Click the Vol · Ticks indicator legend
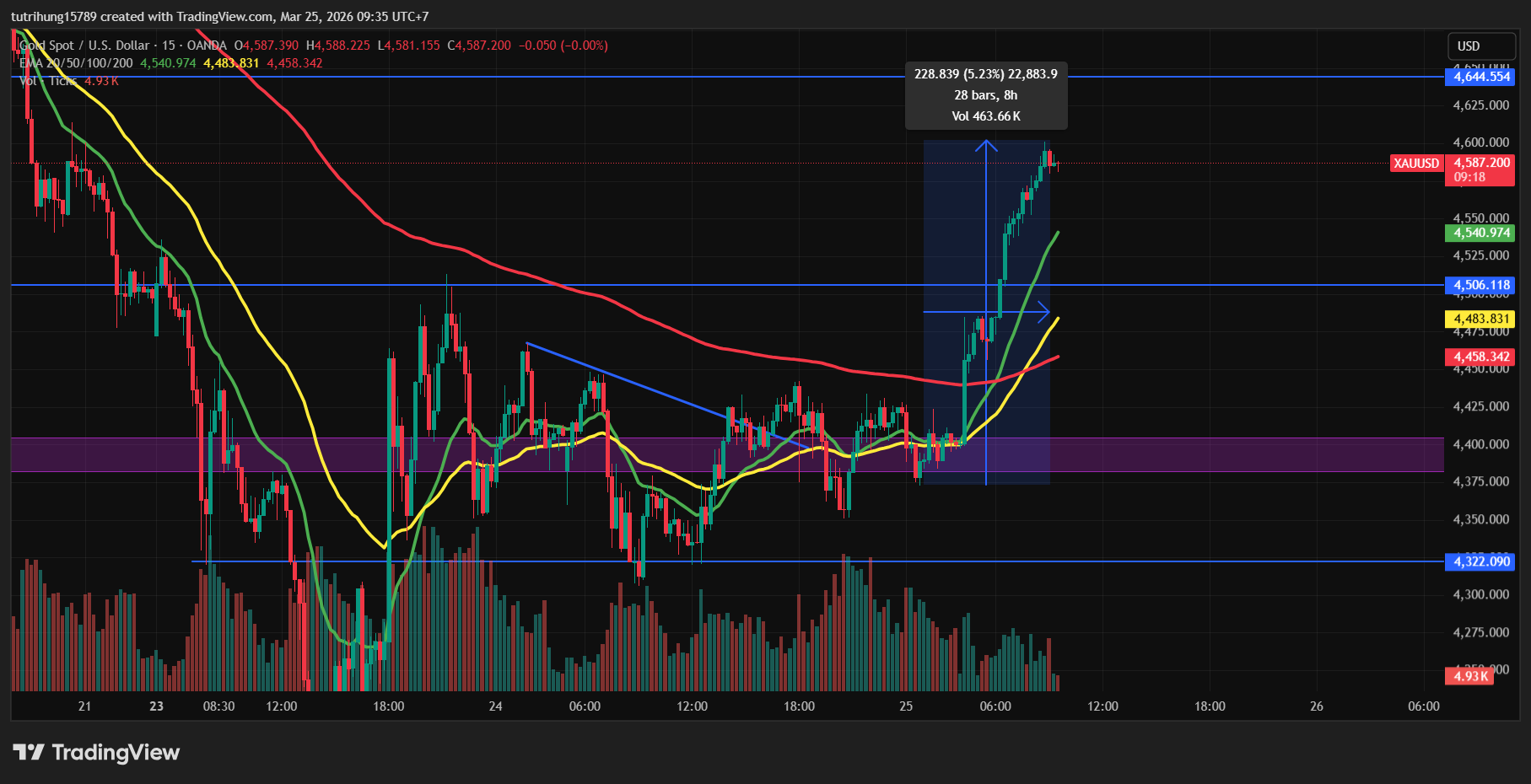The image size is (1531, 784). [48, 81]
